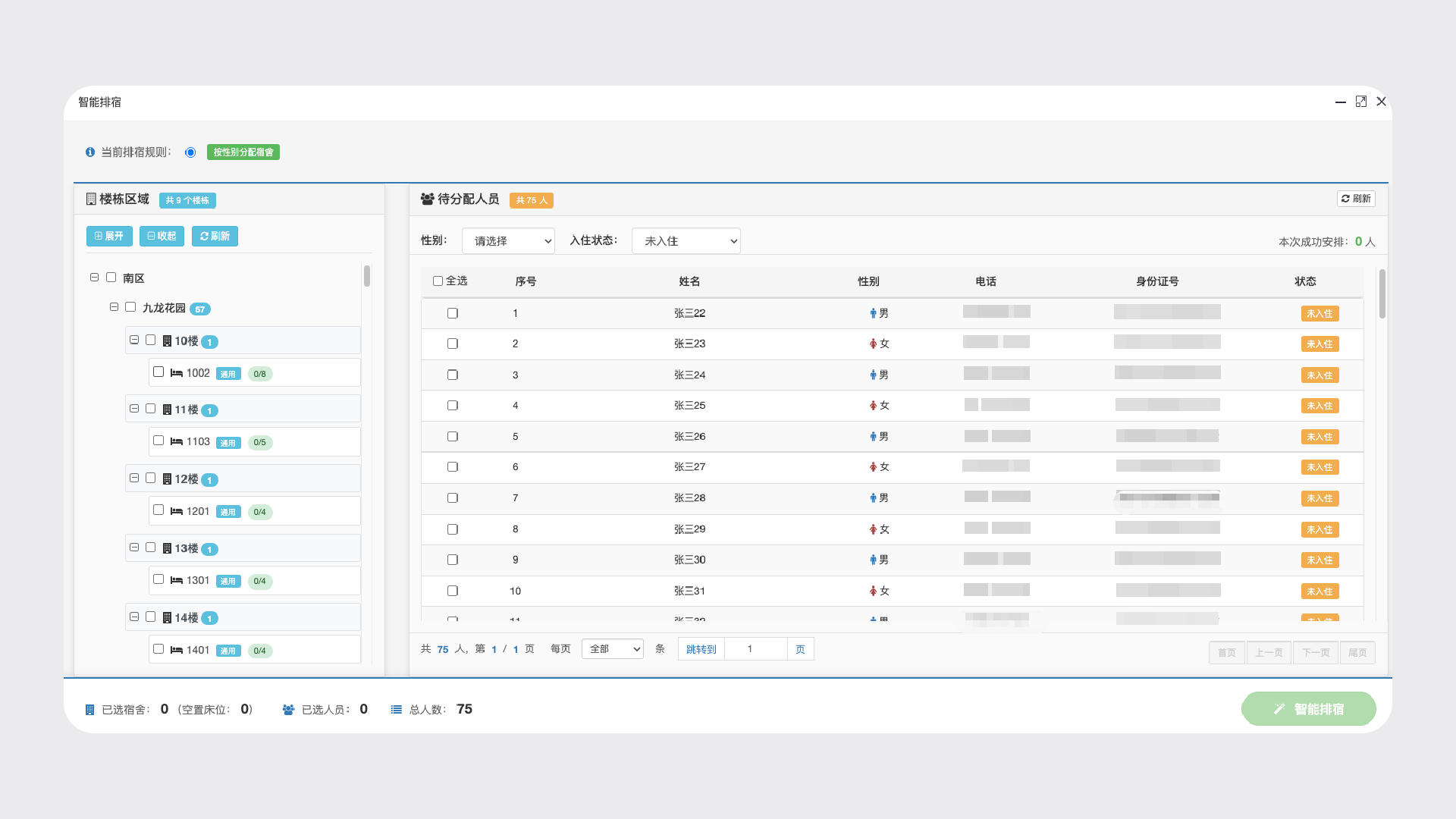Click the building icon next to 10楼
Image resolution: width=1456 pixels, height=819 pixels.
[167, 341]
